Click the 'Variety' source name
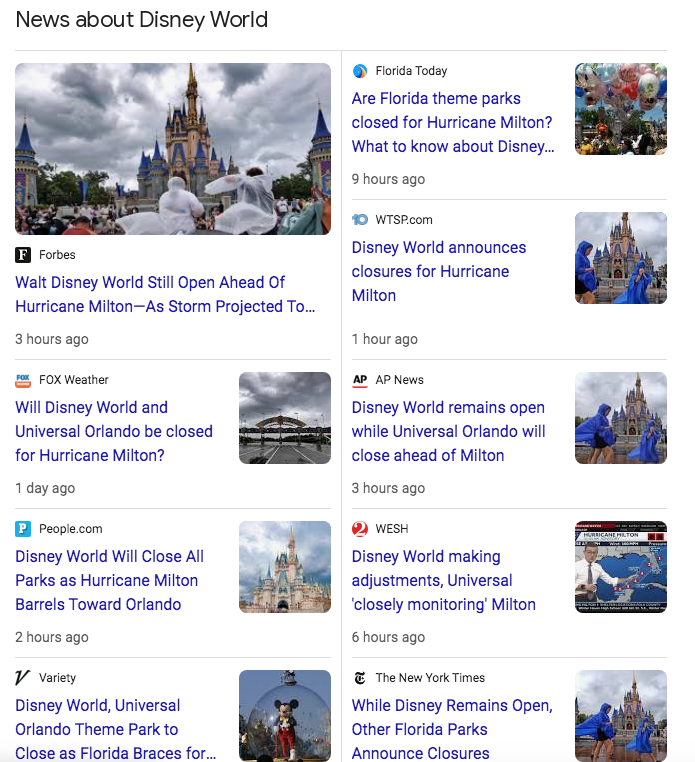Screen dimensions: 695x762 pos(57,677)
